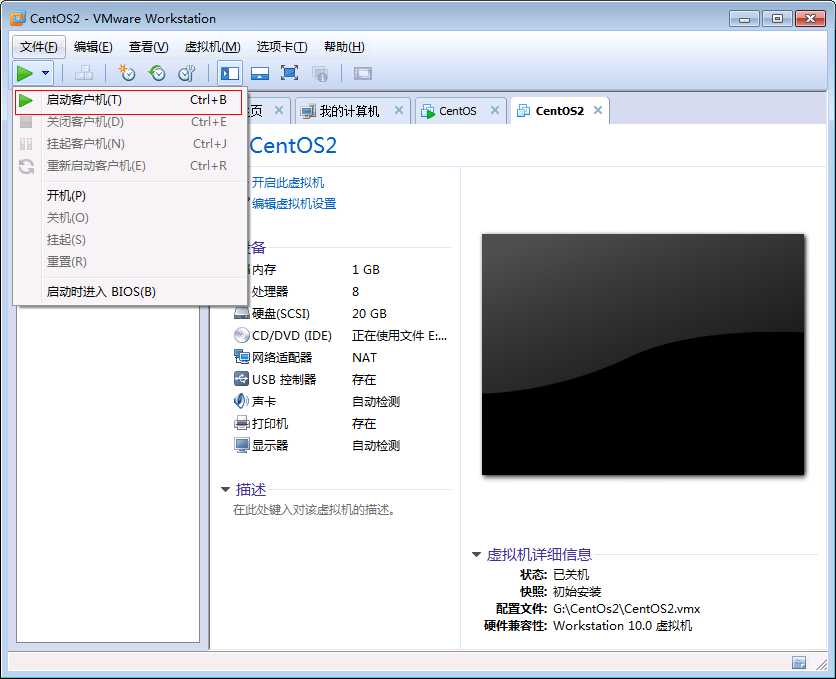
Task: Click the Unity mode toolbar icon
Action: [x=320, y=74]
